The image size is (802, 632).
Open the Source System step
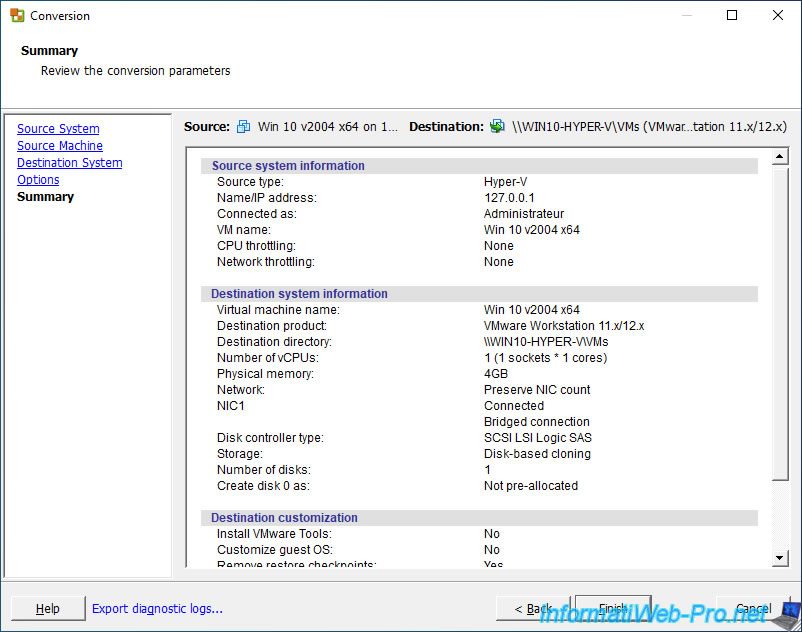point(58,128)
